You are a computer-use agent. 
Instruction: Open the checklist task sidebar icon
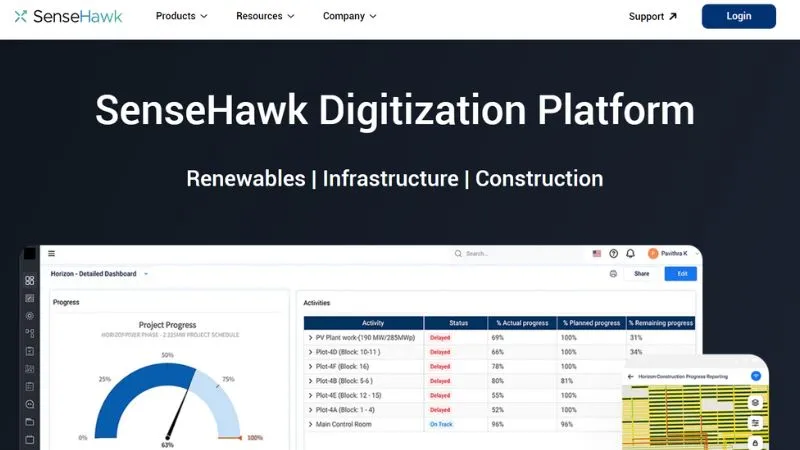[30, 351]
